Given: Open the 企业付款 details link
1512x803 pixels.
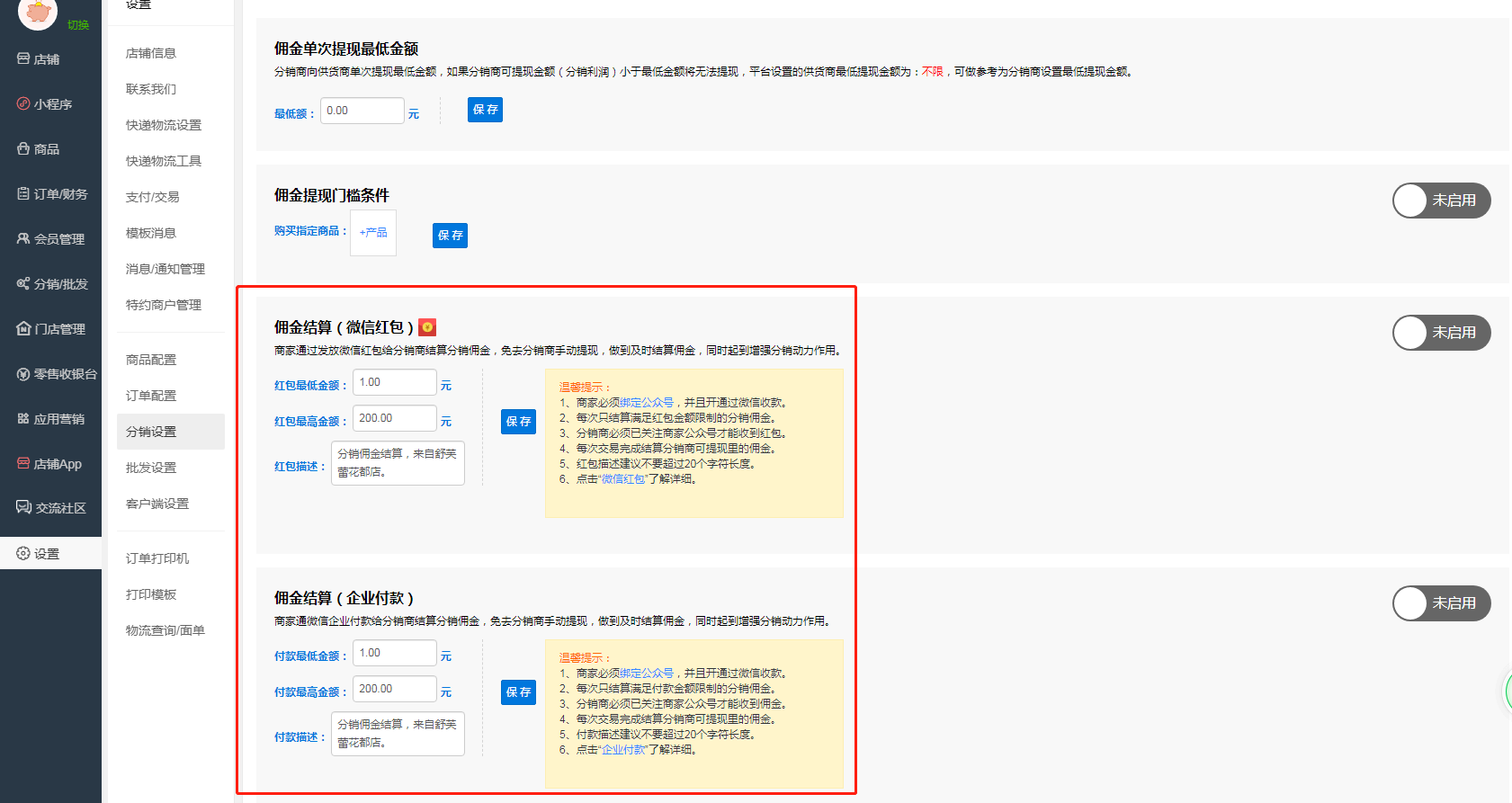Looking at the screenshot, I should pos(623,750).
